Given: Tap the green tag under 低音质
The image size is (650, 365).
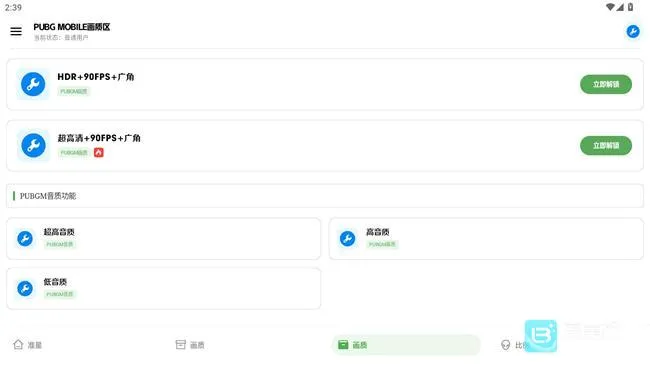Looking at the screenshot, I should tap(60, 294).
